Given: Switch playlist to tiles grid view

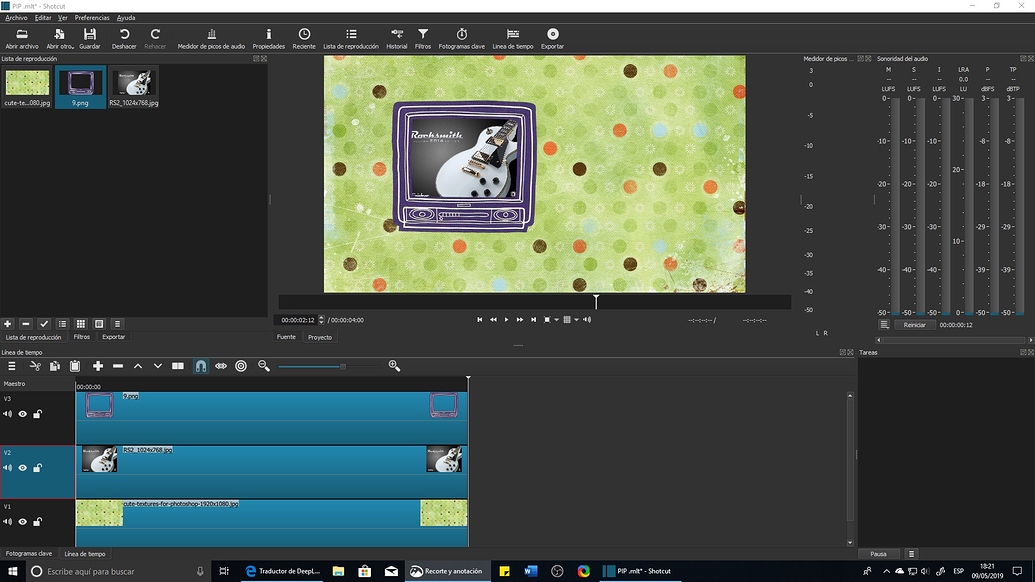Looking at the screenshot, I should tap(81, 324).
